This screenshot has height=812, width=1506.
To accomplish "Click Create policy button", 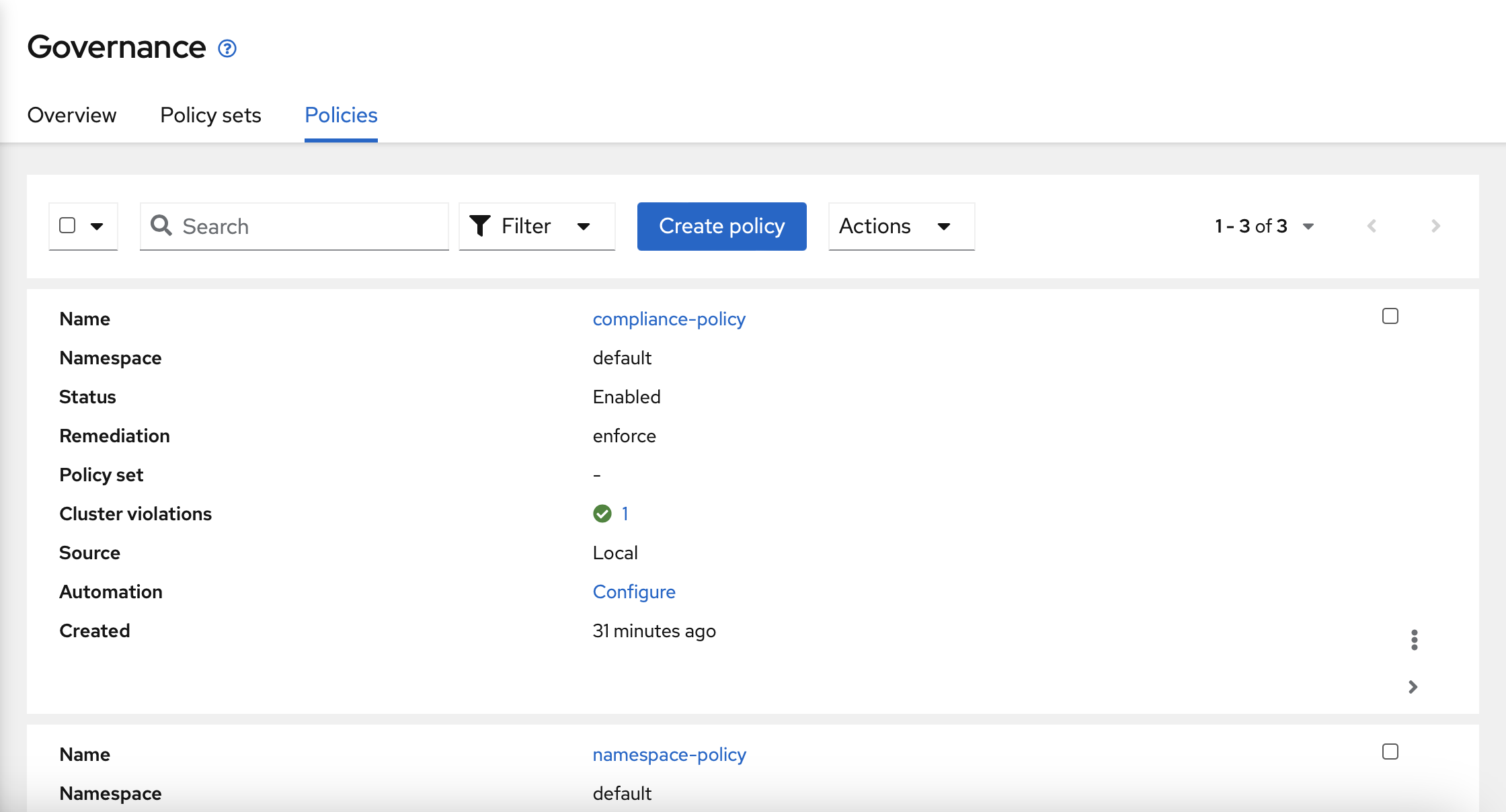I will click(x=722, y=225).
